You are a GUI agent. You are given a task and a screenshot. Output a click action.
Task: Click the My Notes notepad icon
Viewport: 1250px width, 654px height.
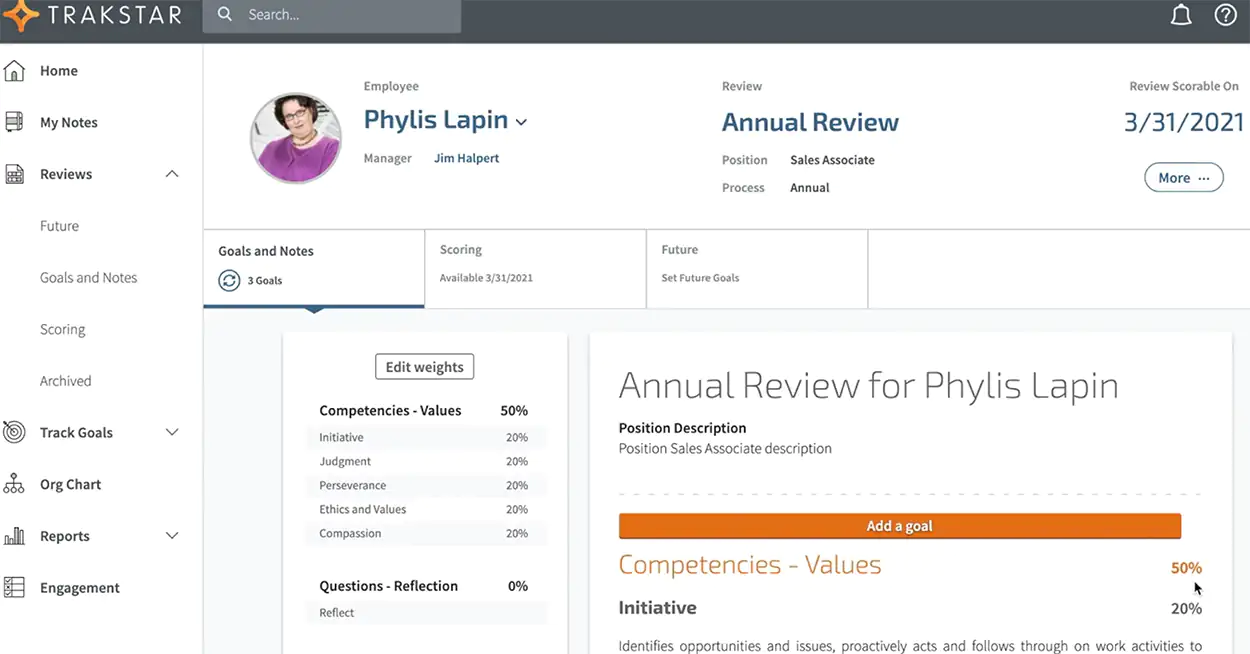click(x=14, y=122)
